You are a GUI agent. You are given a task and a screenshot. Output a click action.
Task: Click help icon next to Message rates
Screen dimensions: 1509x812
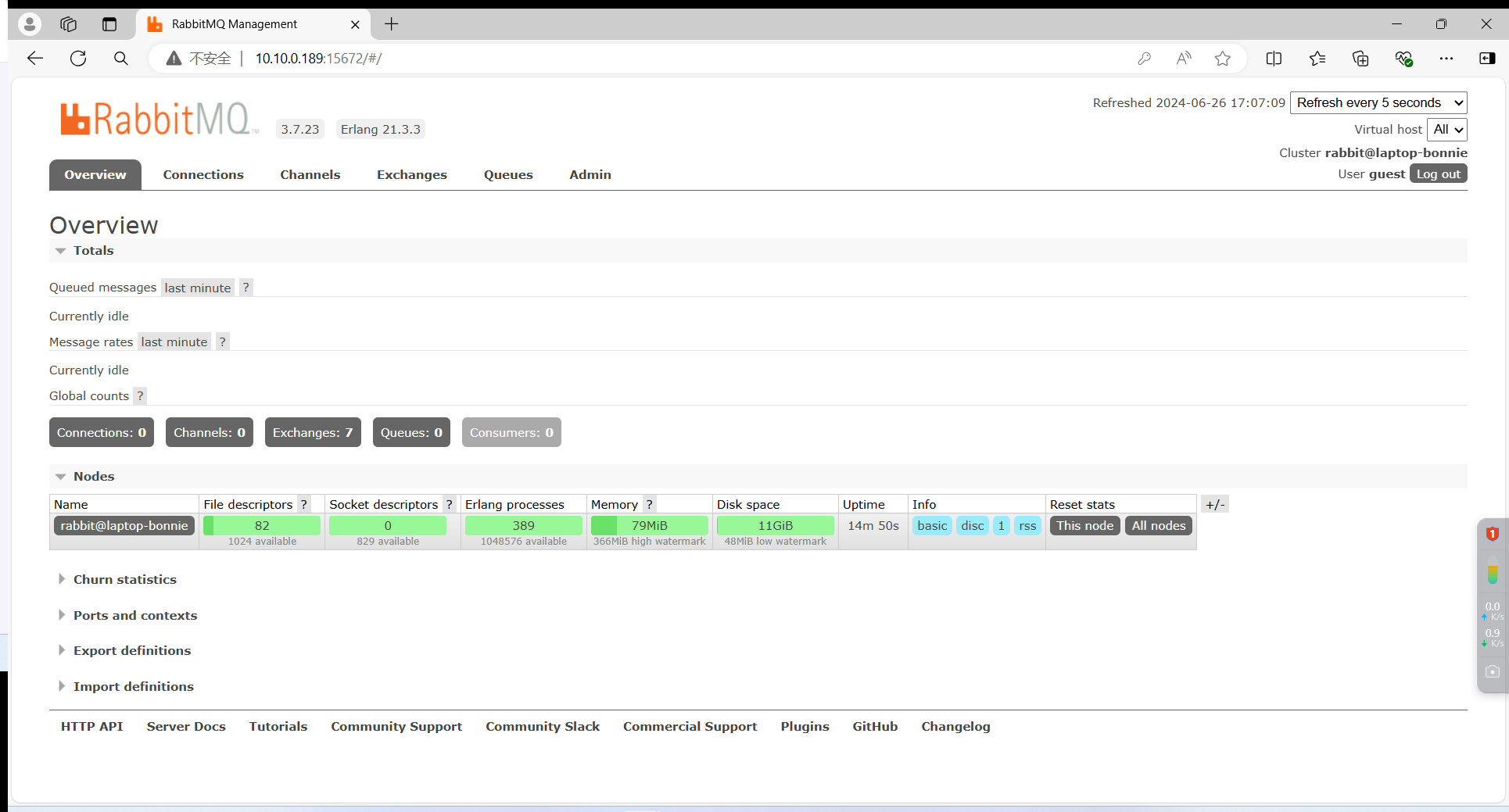pos(222,342)
